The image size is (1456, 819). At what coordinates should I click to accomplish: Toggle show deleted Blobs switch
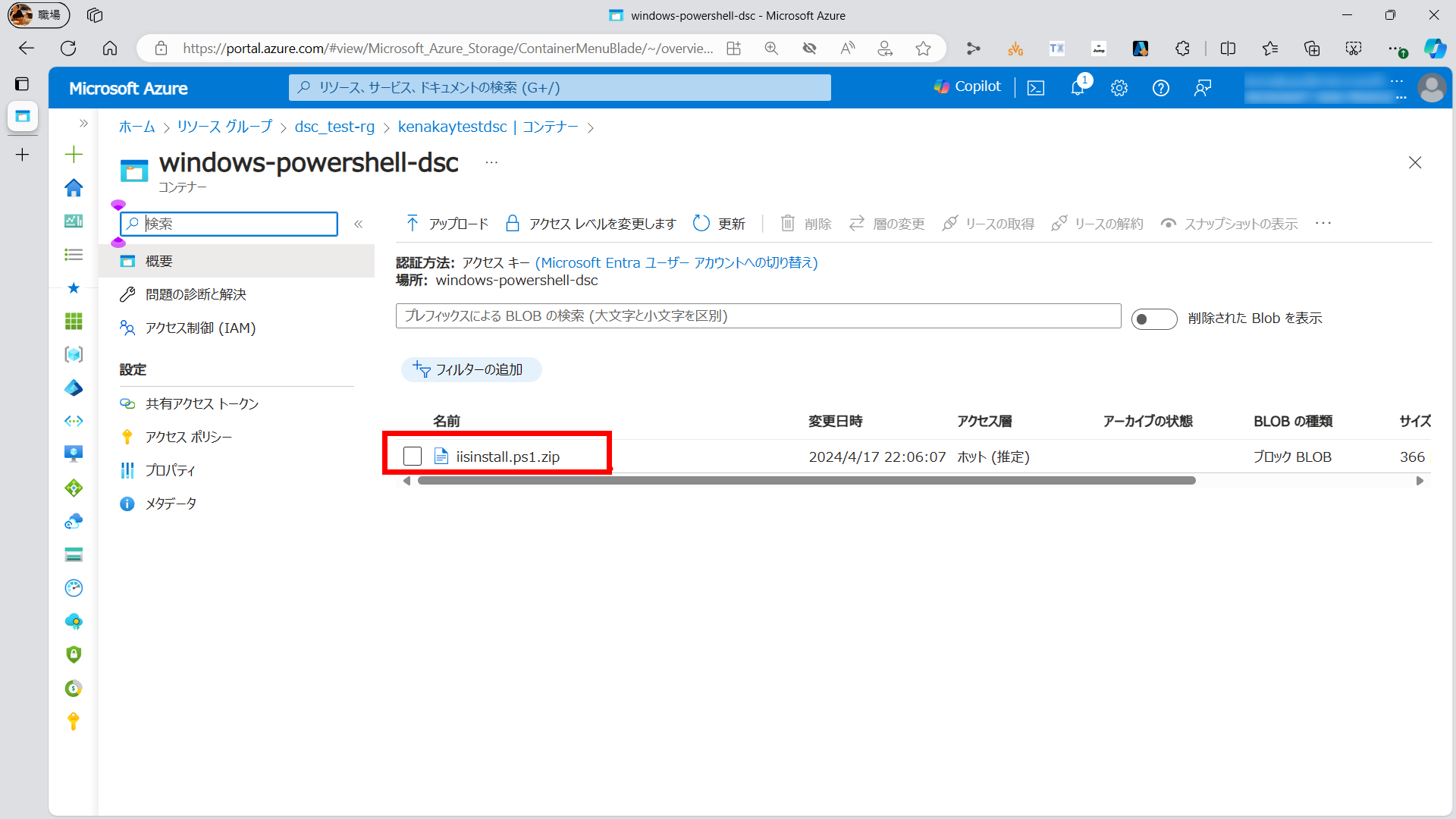[x=1153, y=318]
